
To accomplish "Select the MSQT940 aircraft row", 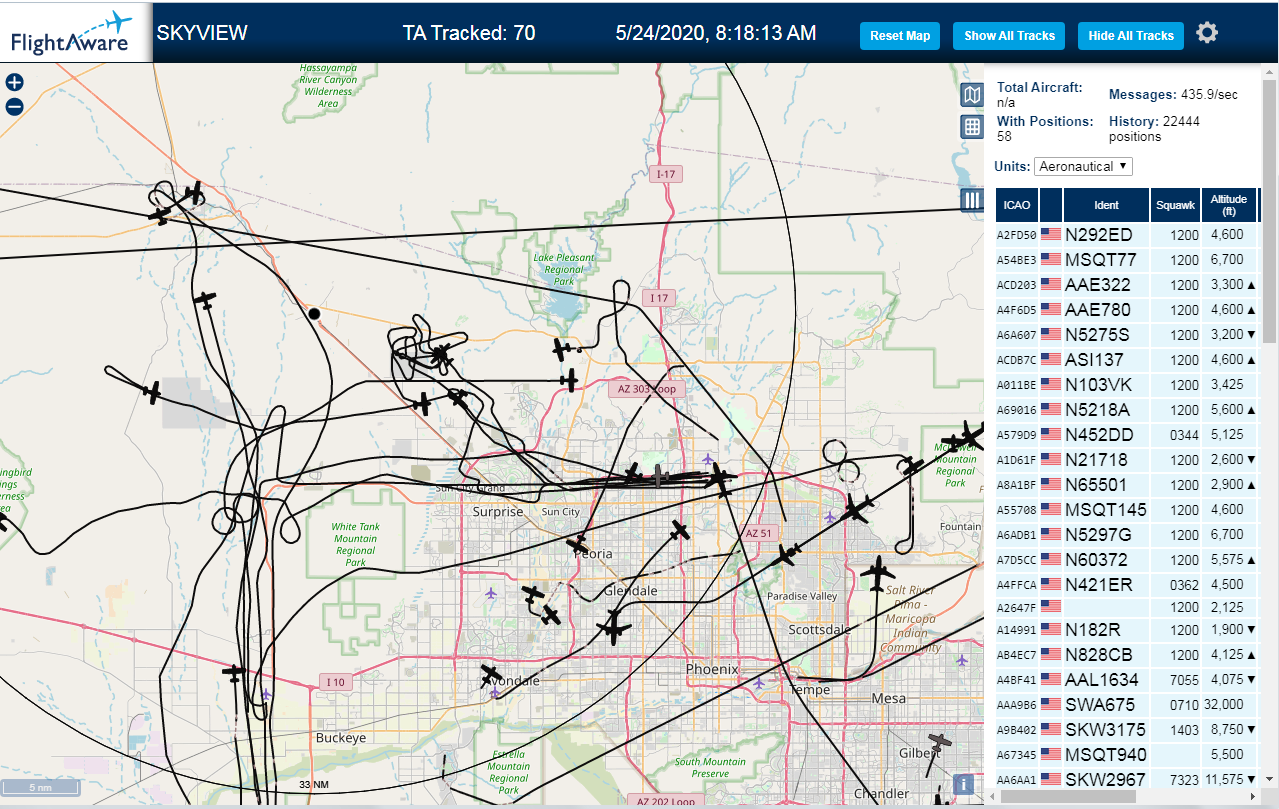I will [x=1127, y=755].
